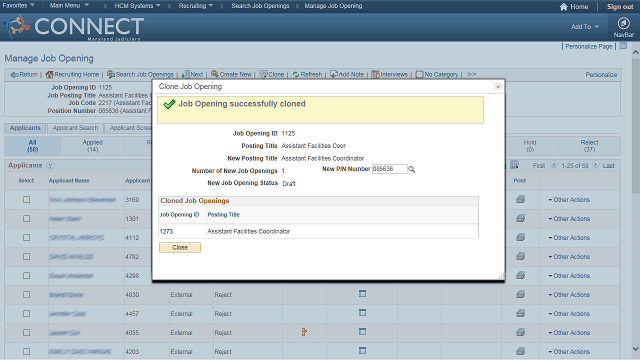Screen dimensions: 640x360
Task: Expand Other Actions for applicant 1301
Action: click(569, 219)
